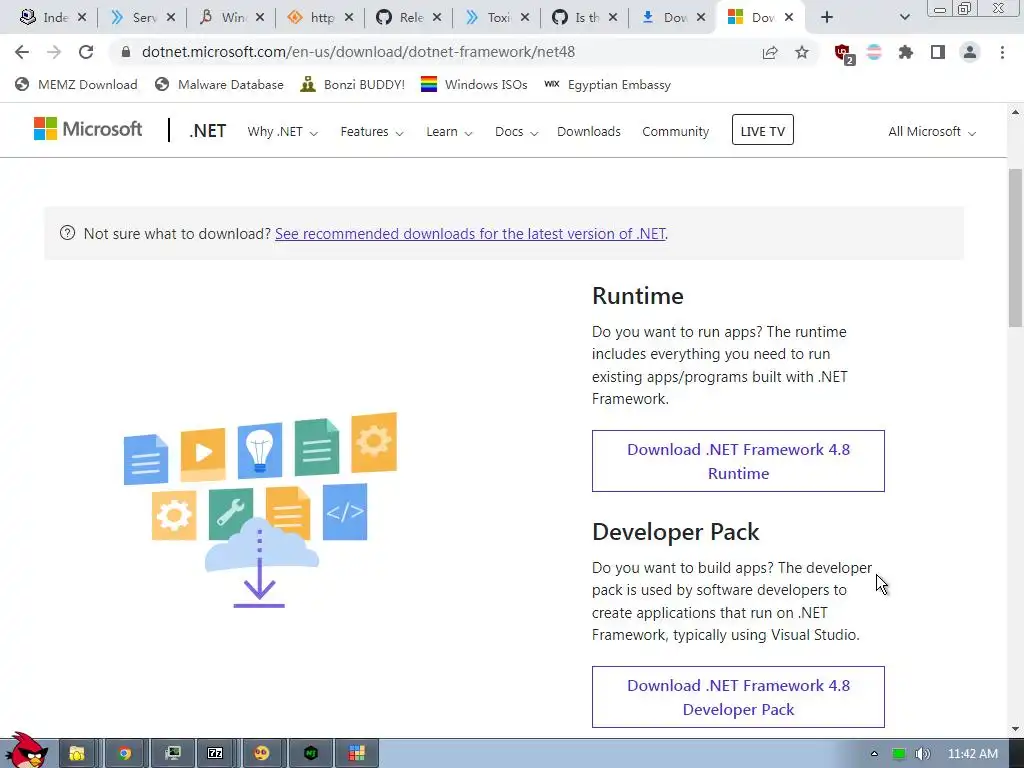
Task: Open a new browser tab
Action: pos(827,18)
